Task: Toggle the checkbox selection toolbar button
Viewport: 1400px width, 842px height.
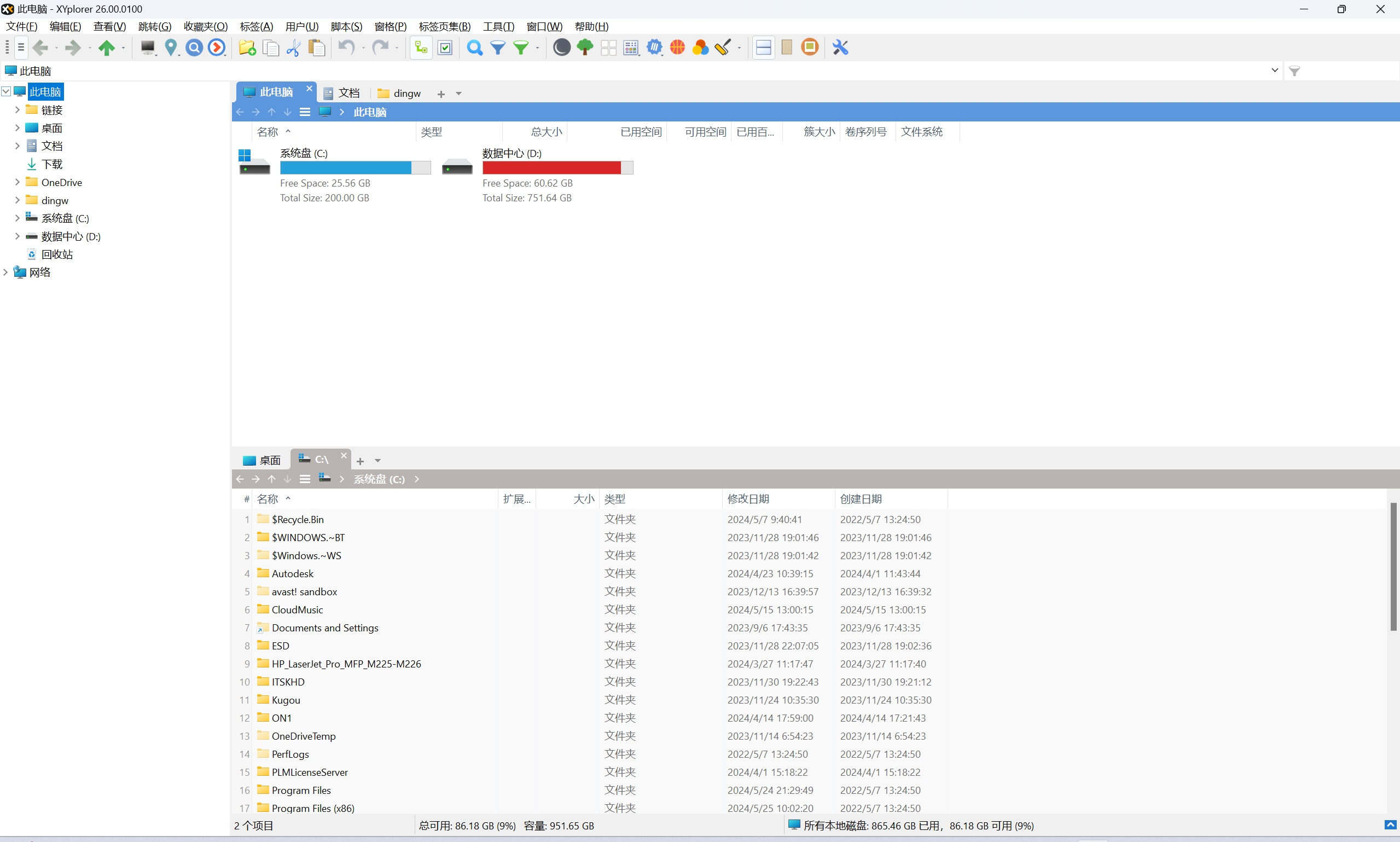Action: (445, 48)
